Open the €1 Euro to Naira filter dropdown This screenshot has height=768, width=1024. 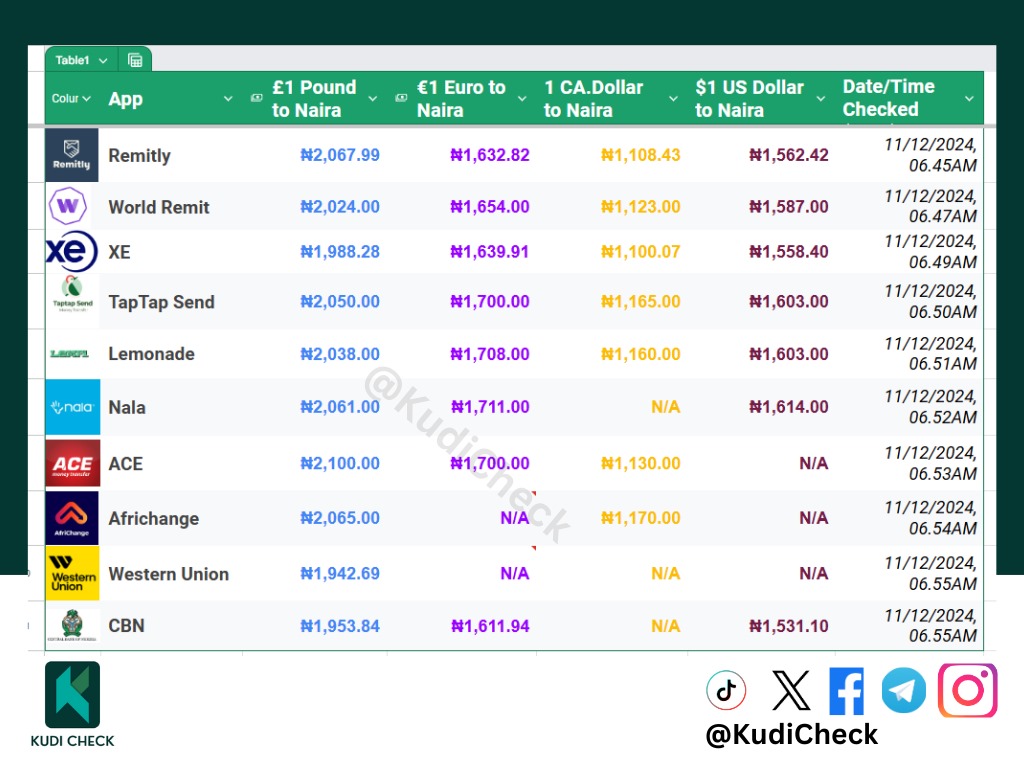point(522,99)
